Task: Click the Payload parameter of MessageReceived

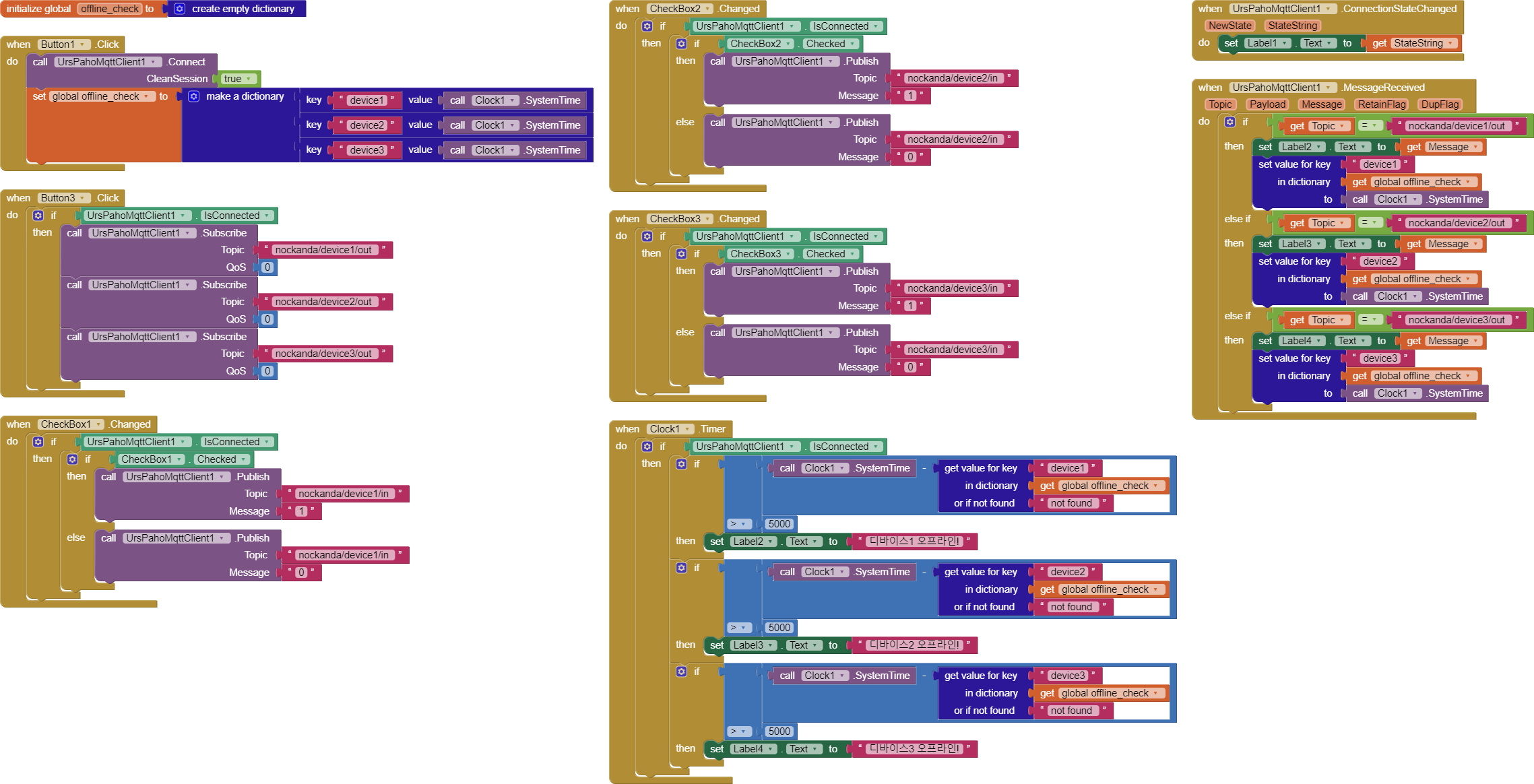Action: 1267,104
